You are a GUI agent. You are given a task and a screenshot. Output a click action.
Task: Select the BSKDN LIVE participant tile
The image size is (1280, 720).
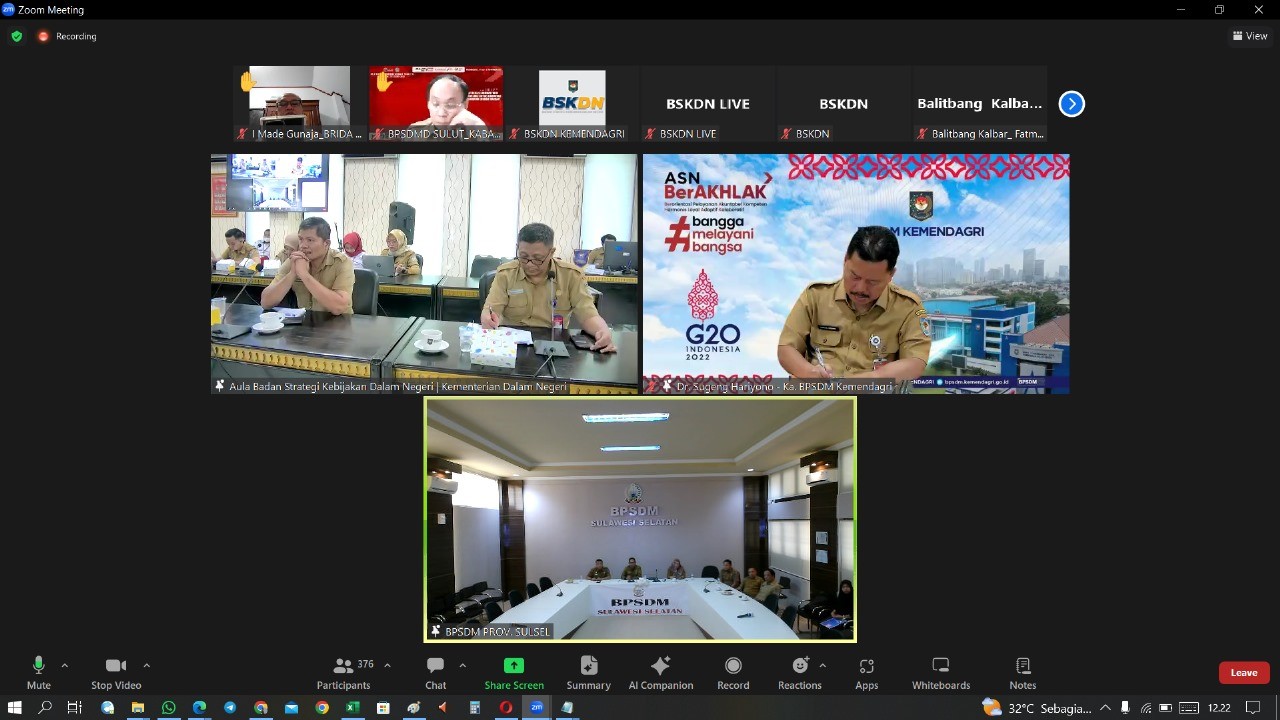point(707,103)
